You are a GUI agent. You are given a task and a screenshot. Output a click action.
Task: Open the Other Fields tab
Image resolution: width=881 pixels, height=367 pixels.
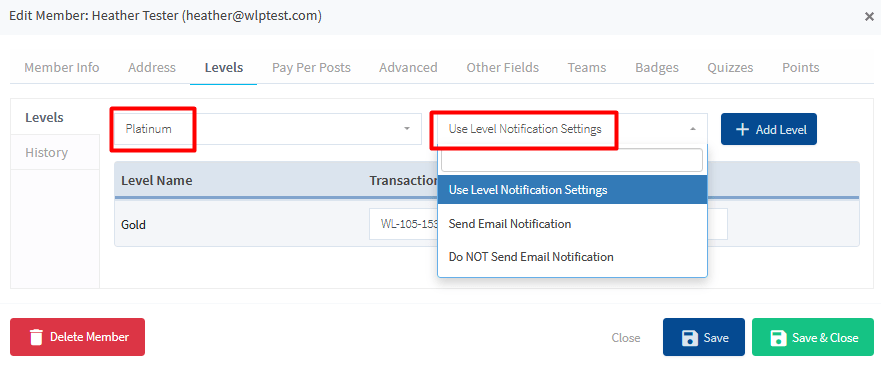coord(502,67)
